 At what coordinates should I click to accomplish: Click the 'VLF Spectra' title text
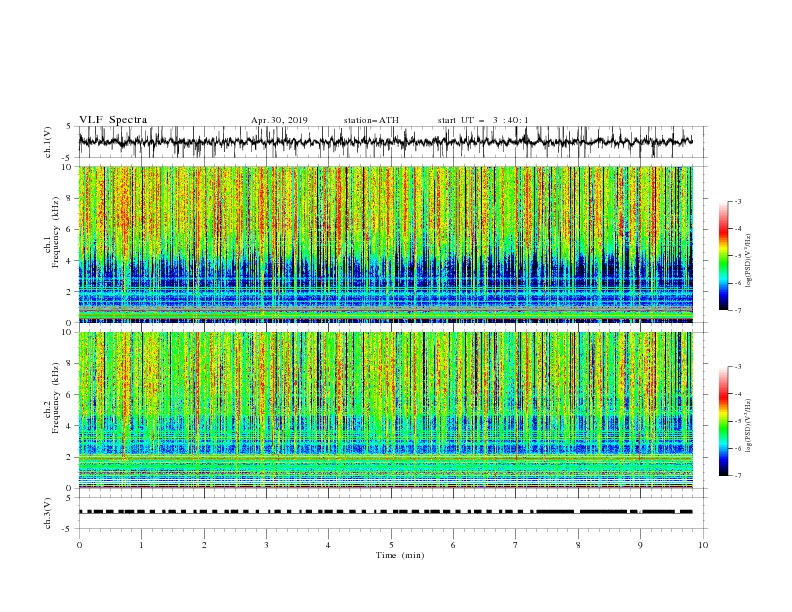click(x=113, y=120)
